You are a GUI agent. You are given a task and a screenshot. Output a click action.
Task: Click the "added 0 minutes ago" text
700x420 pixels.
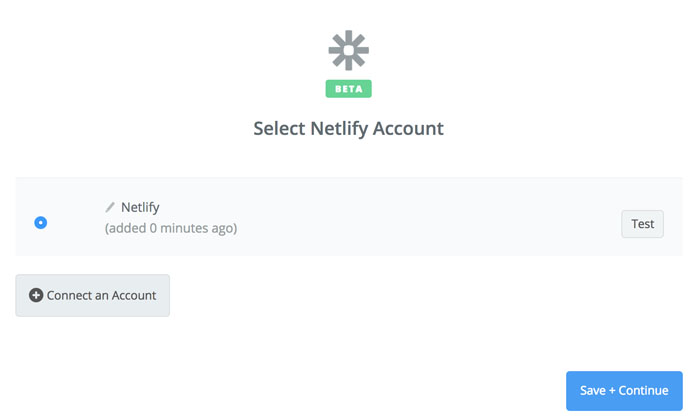pyautogui.click(x=170, y=228)
